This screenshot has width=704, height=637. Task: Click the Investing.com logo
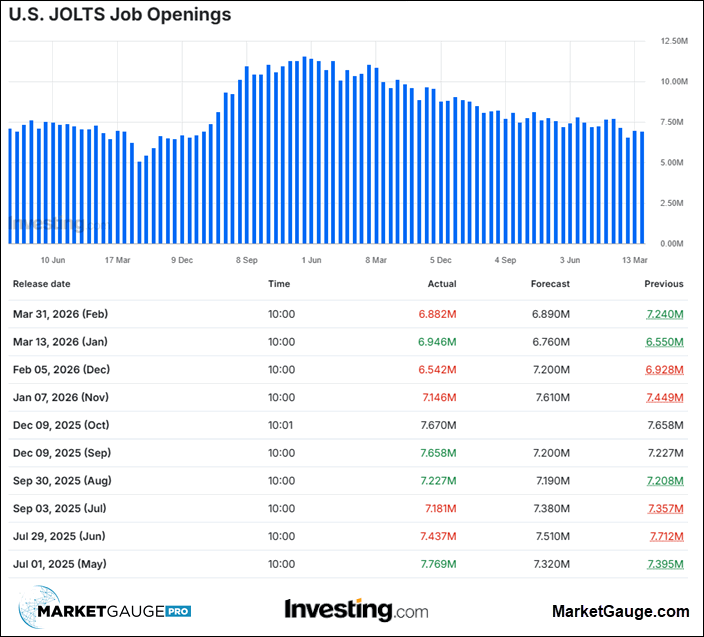pos(356,609)
